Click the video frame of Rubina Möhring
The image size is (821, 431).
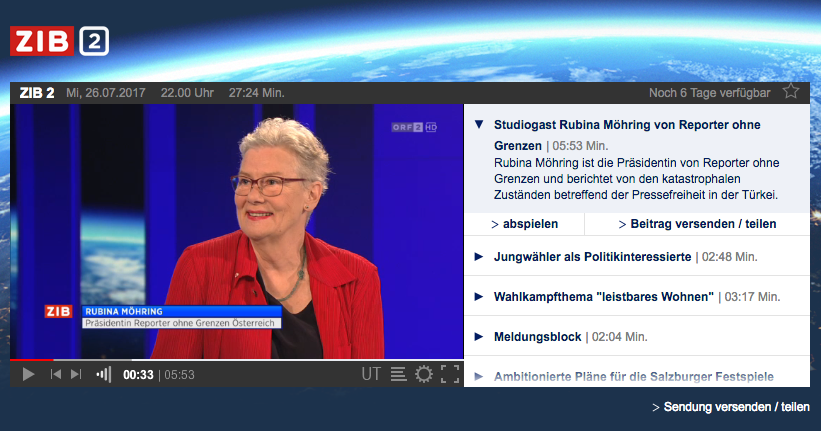point(237,231)
